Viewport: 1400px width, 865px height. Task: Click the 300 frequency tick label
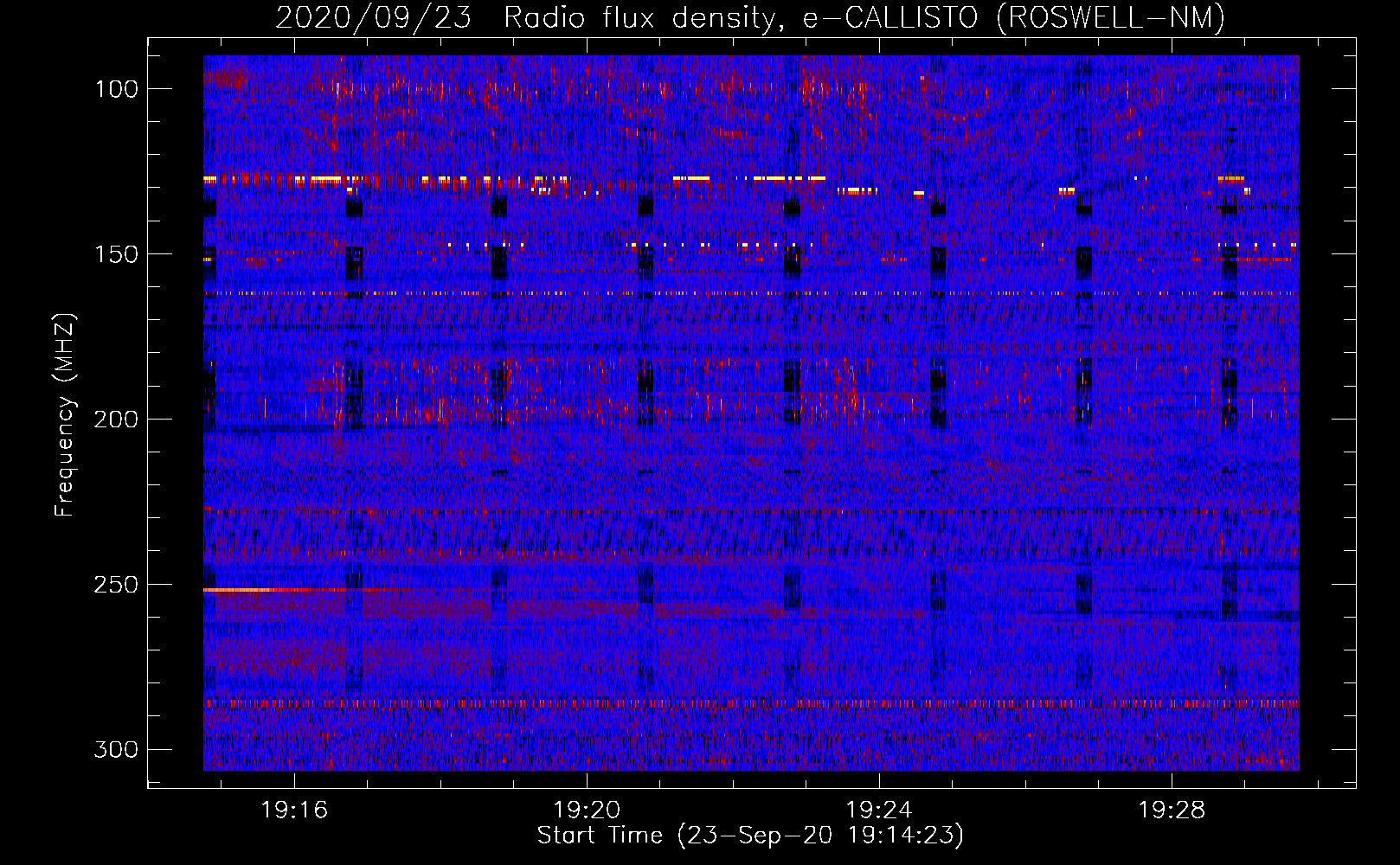[x=116, y=749]
